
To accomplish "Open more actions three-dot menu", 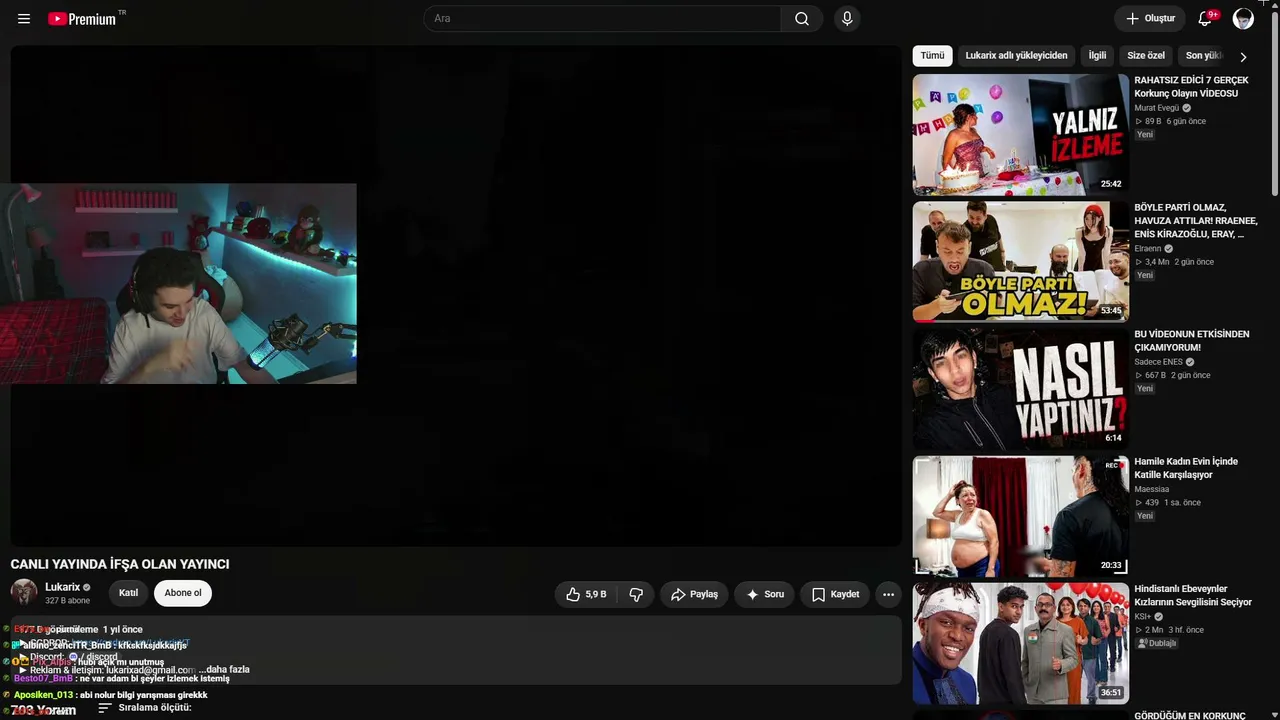I will pos(888,594).
